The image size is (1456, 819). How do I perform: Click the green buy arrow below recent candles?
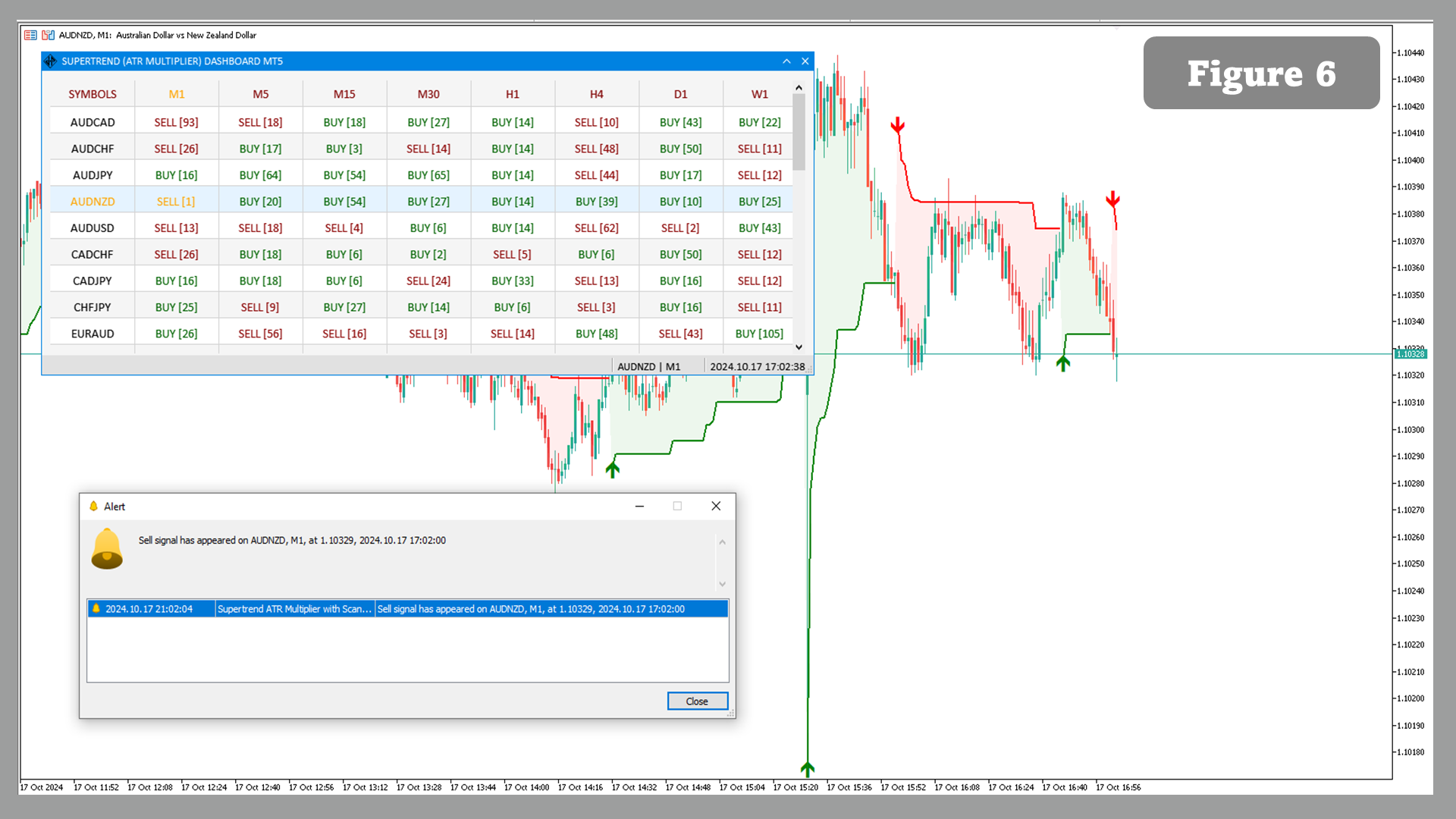tap(1063, 362)
